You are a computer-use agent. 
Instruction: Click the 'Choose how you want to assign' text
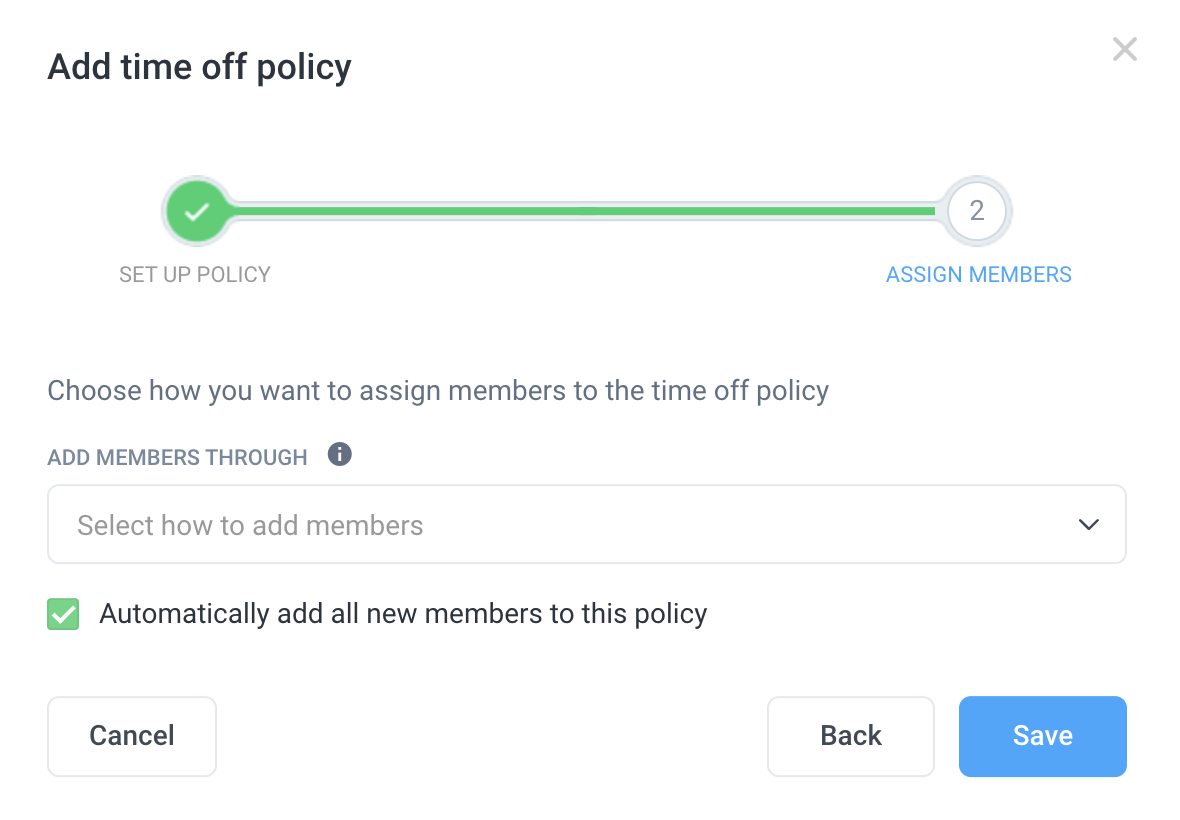438,390
